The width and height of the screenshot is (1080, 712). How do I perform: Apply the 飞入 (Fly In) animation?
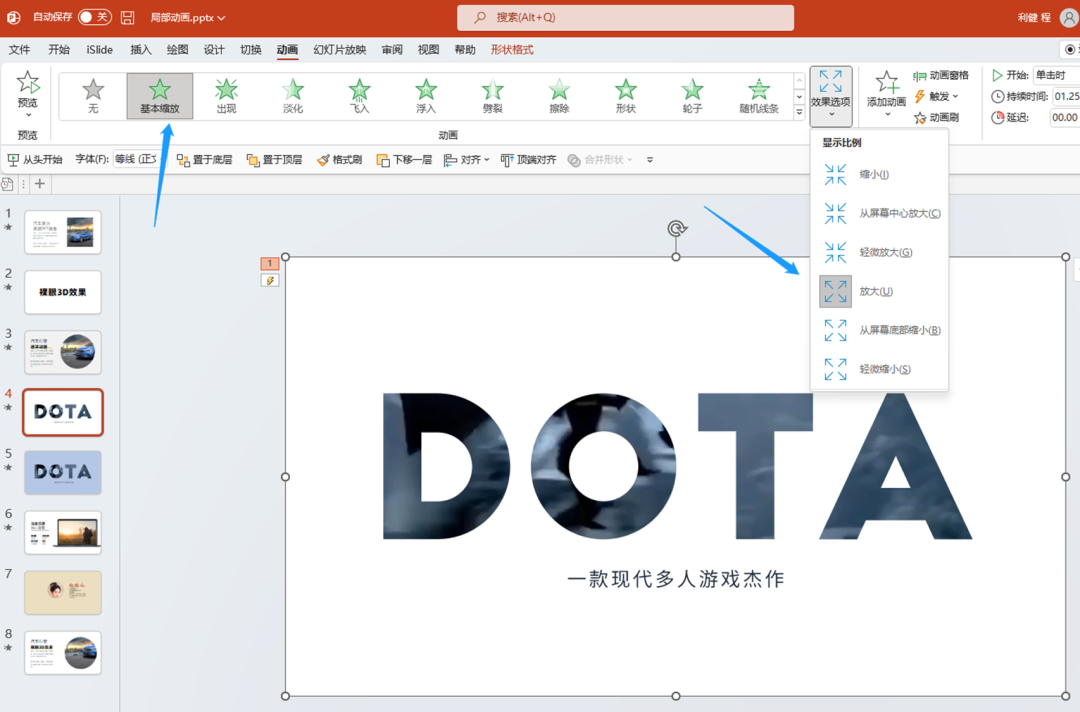(360, 96)
